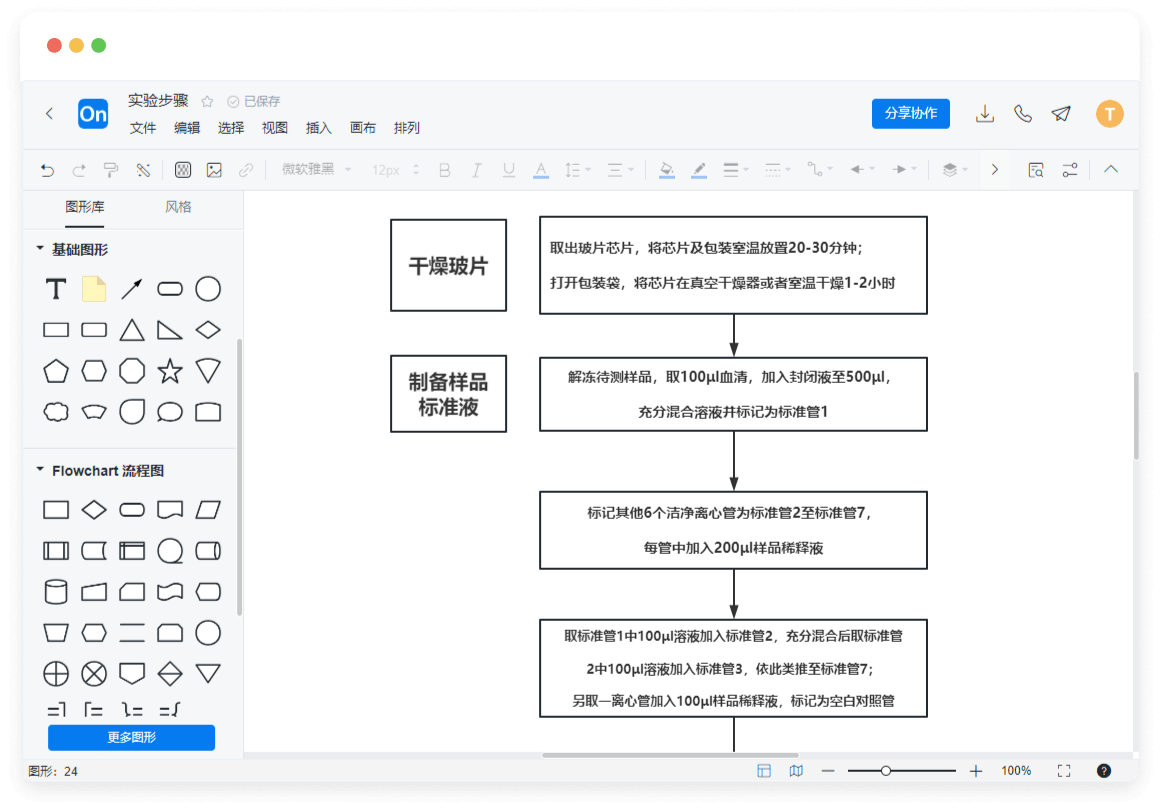Click the paper plane publish icon

click(1061, 114)
